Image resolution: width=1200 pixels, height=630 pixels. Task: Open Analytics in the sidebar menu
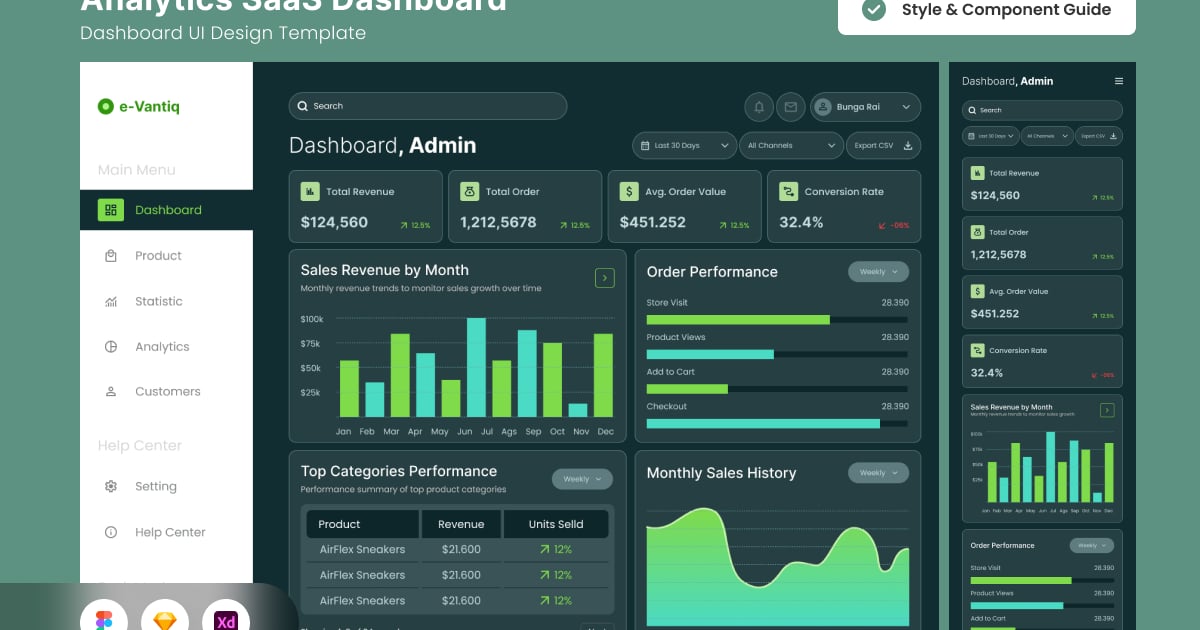click(161, 347)
